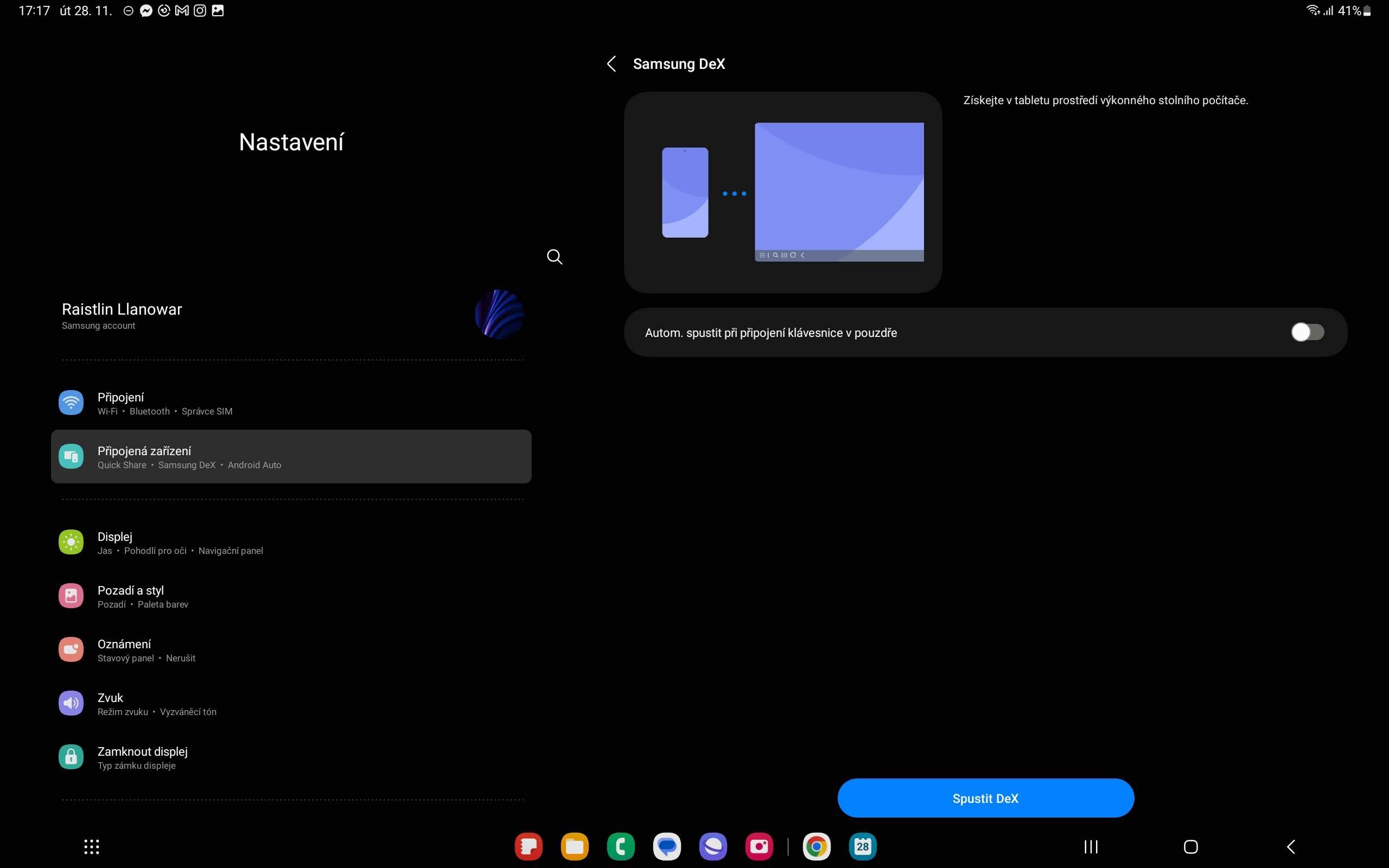Open the Displej brightness icon

click(71, 542)
